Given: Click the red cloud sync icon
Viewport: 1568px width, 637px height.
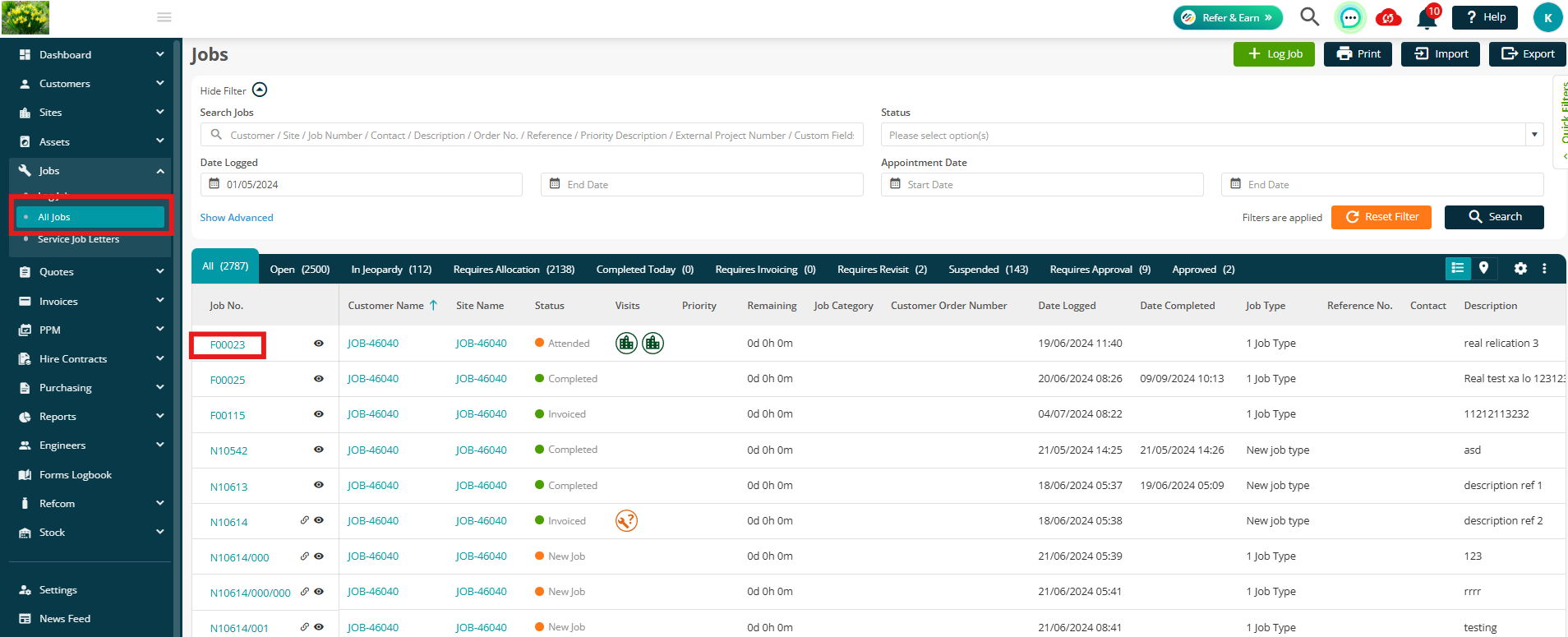Looking at the screenshot, I should [x=1389, y=17].
